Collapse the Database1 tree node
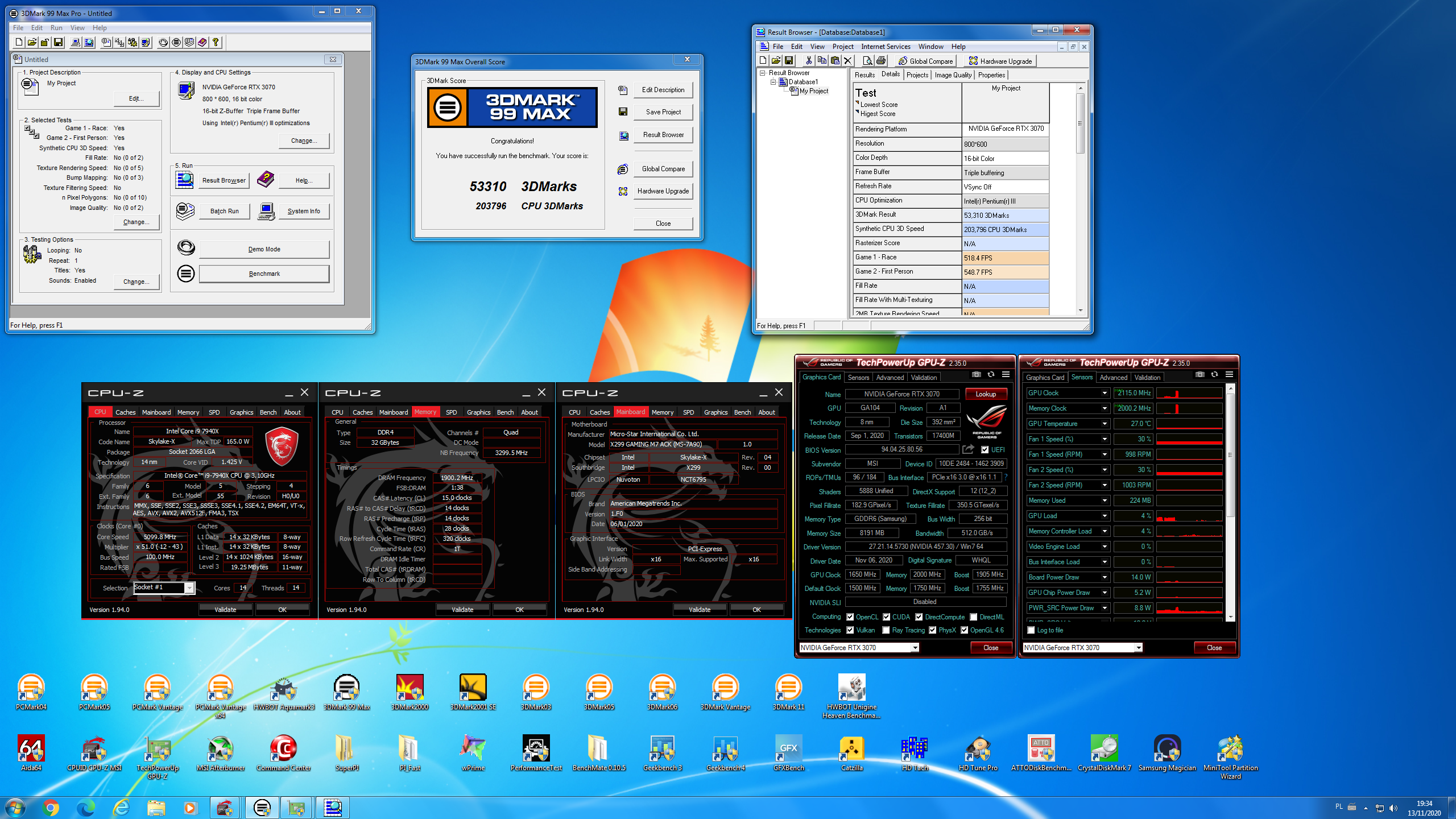The height and width of the screenshot is (819, 1456). click(773, 82)
